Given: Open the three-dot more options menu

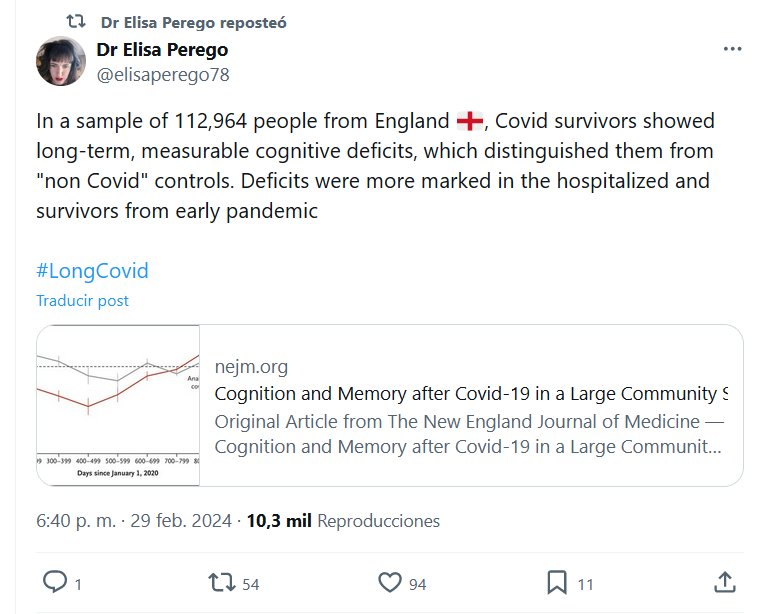Looking at the screenshot, I should point(732,49).
